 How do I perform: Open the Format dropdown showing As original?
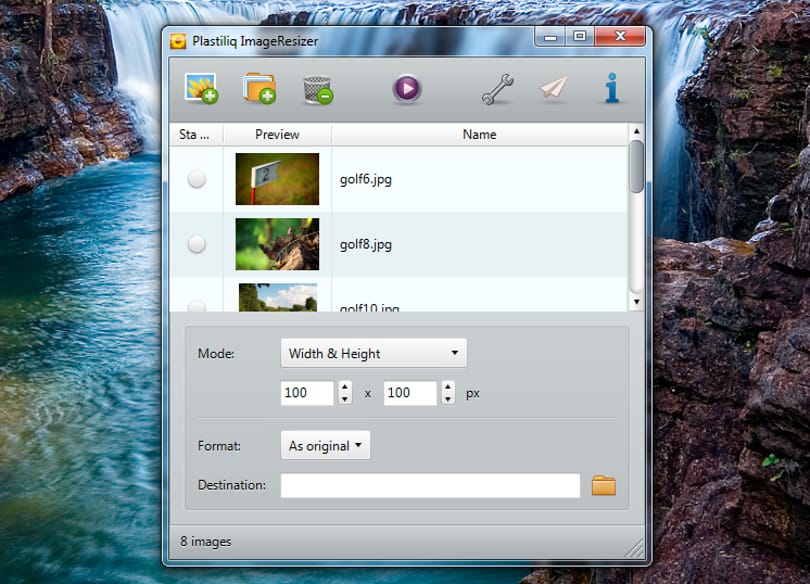pos(325,445)
